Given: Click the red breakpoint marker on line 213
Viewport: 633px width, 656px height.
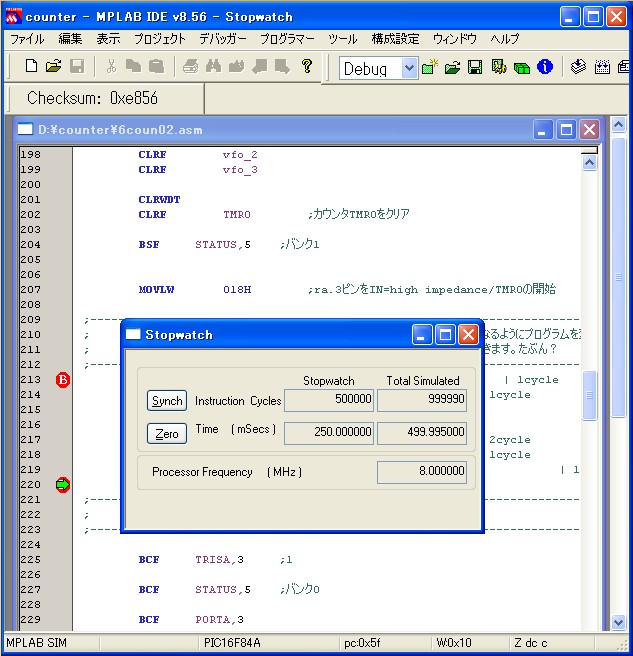Looking at the screenshot, I should pos(63,380).
